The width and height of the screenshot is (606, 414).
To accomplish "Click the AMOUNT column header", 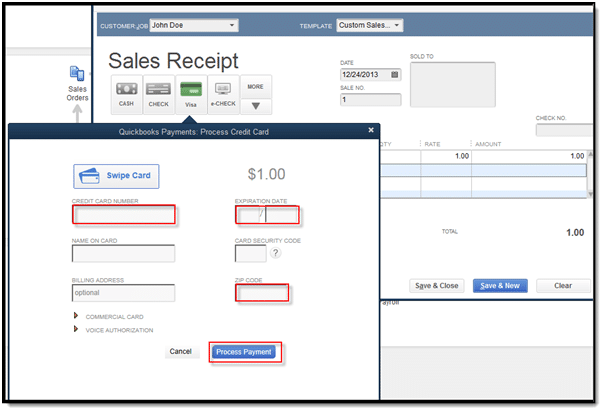I will click(488, 144).
